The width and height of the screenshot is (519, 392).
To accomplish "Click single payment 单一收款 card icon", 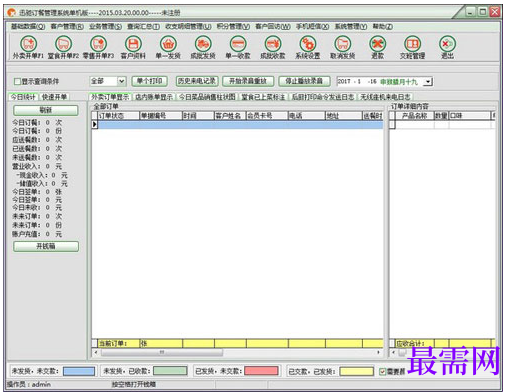I will coord(238,44).
